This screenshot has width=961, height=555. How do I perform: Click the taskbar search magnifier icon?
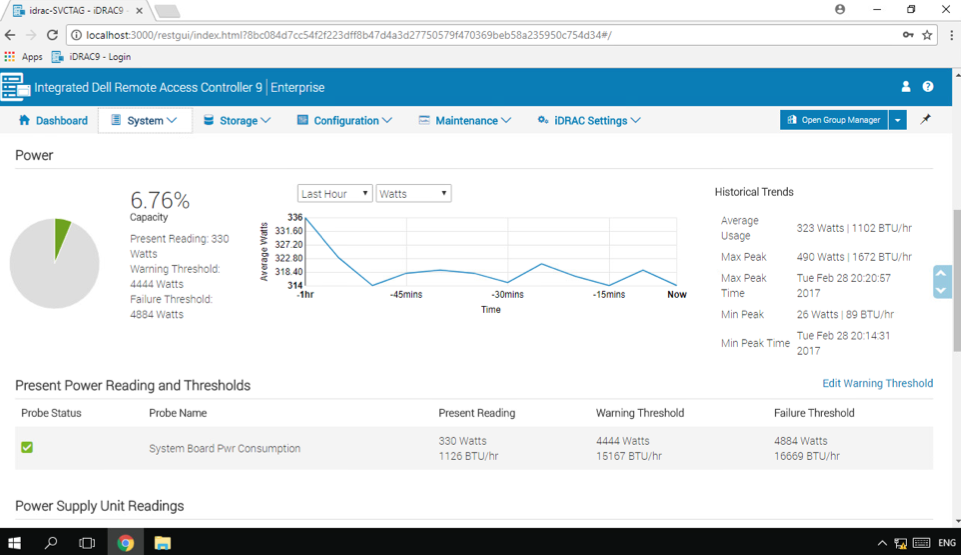51,543
